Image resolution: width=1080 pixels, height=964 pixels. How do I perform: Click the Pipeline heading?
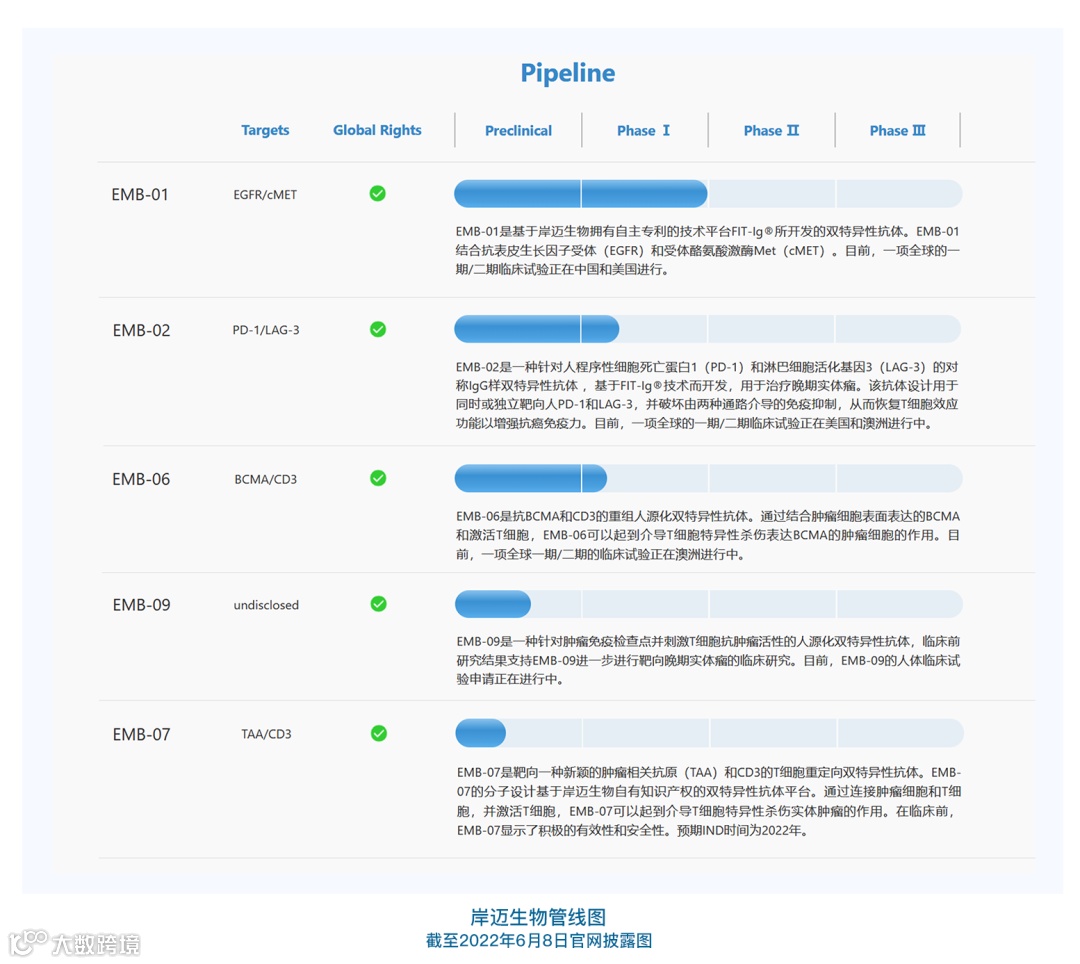568,73
